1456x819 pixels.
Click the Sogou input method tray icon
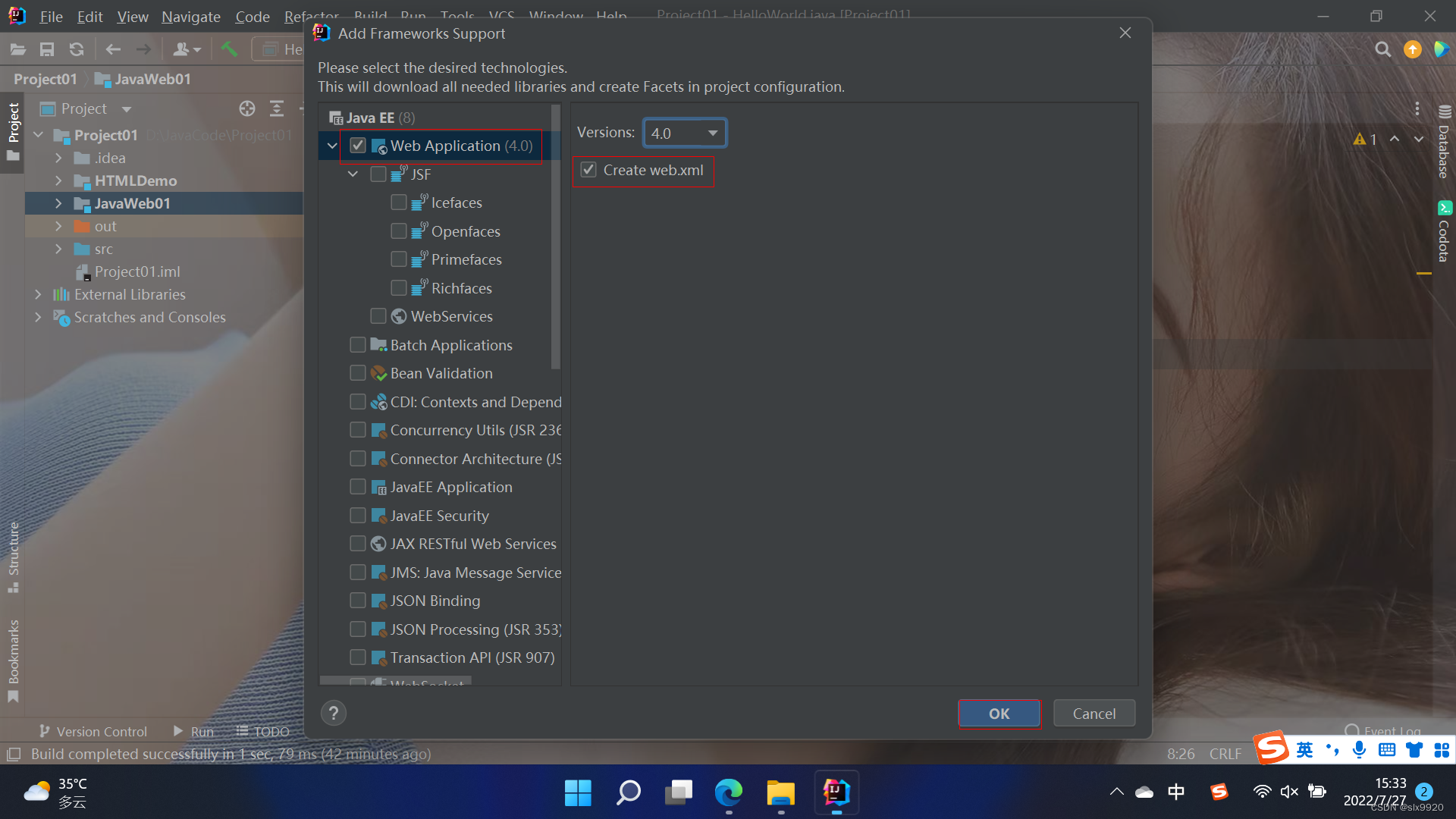click(1219, 792)
